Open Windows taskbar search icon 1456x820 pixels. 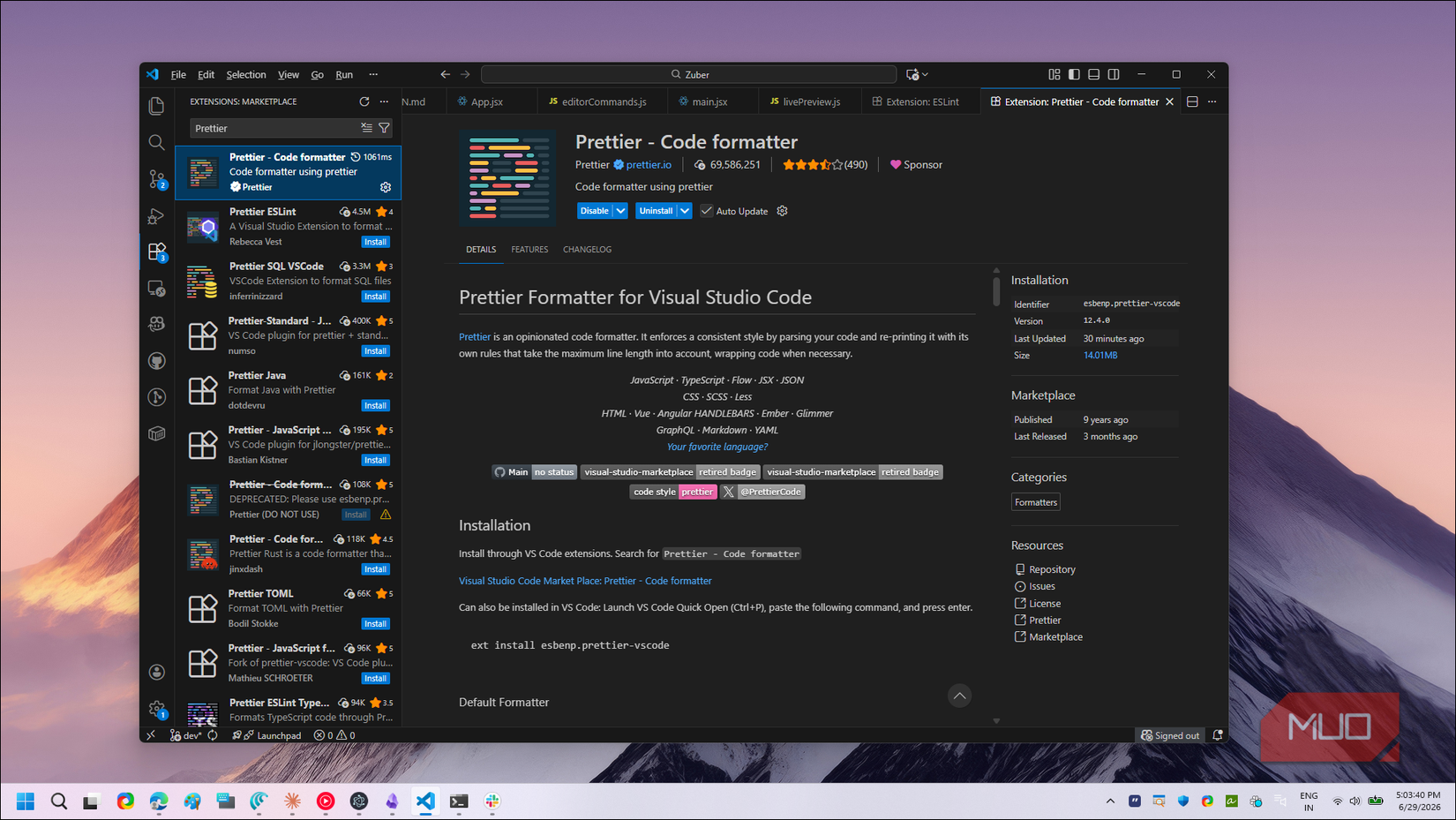pyautogui.click(x=59, y=801)
